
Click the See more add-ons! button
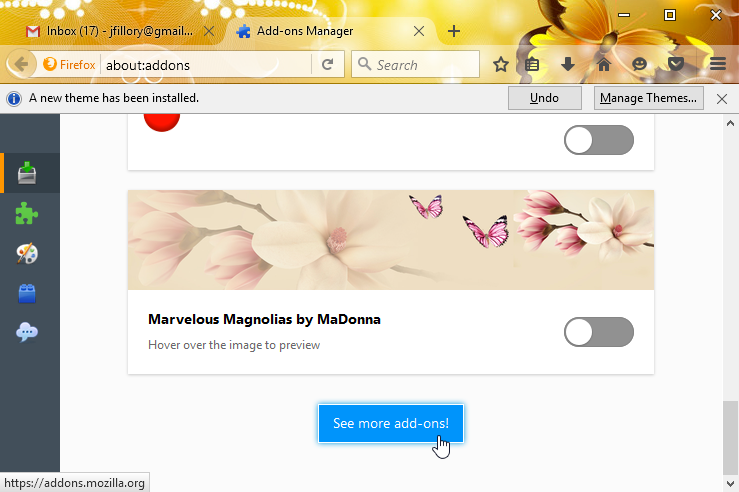391,424
